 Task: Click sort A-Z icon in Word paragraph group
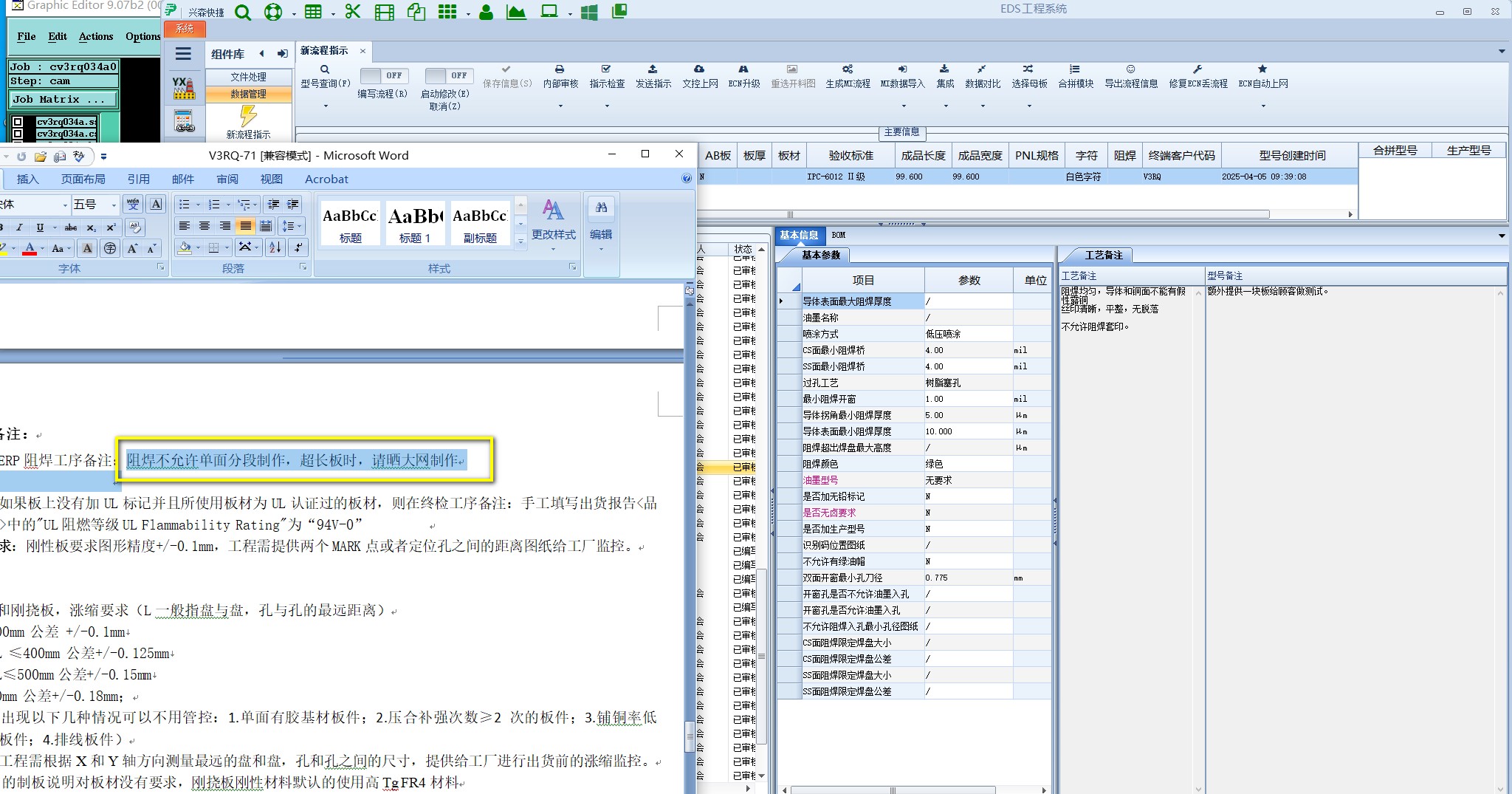point(275,247)
